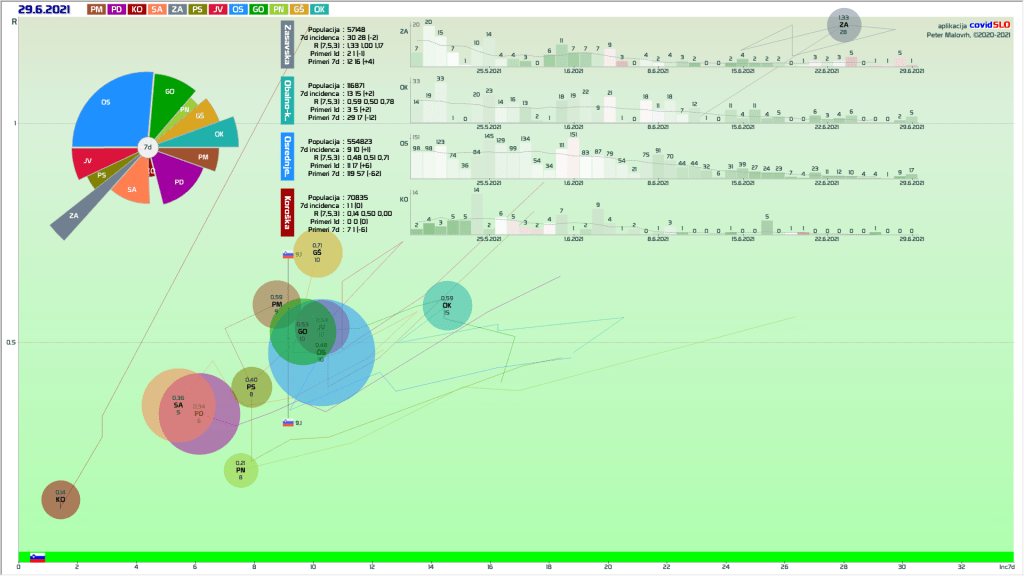Click the Koroška region panel label
1024x576 pixels.
click(288, 212)
